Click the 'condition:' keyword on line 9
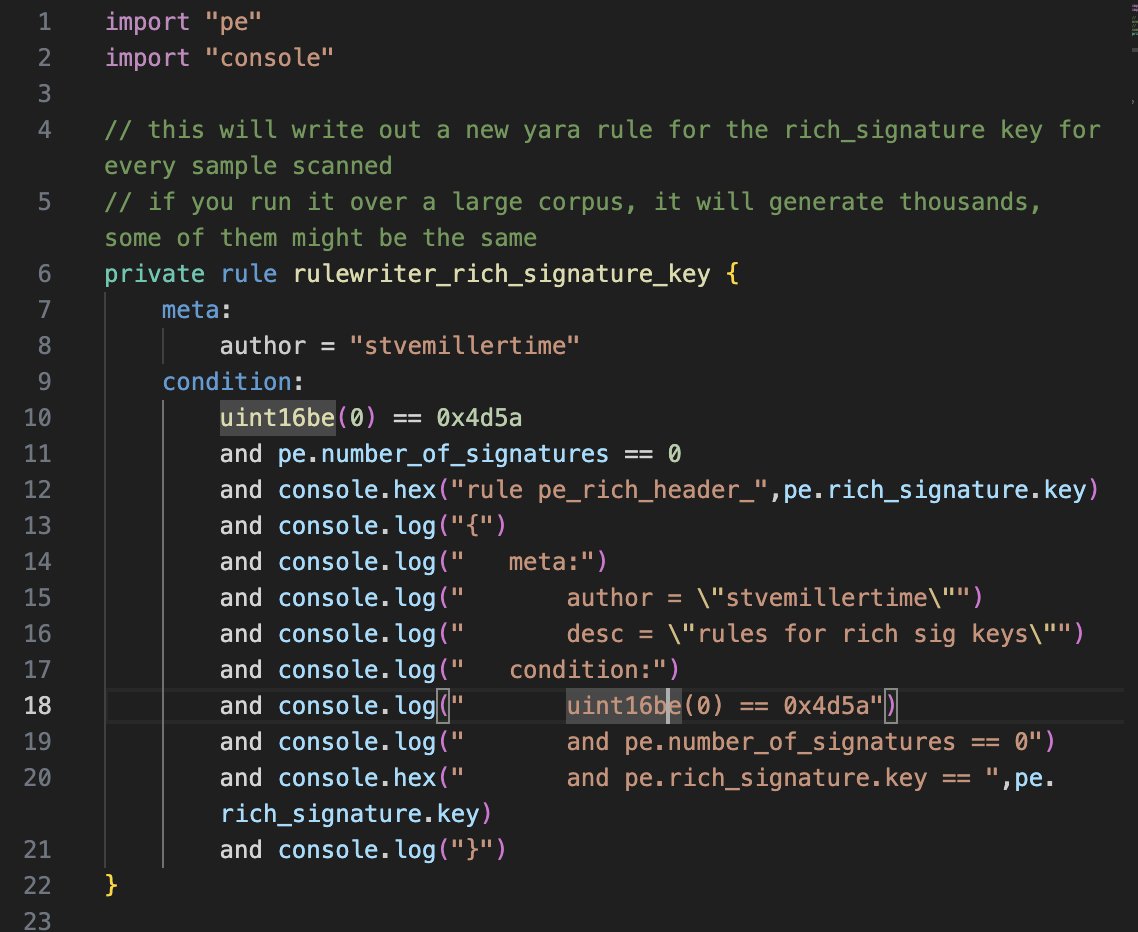Viewport: 1138px width, 932px height. pyautogui.click(x=233, y=382)
